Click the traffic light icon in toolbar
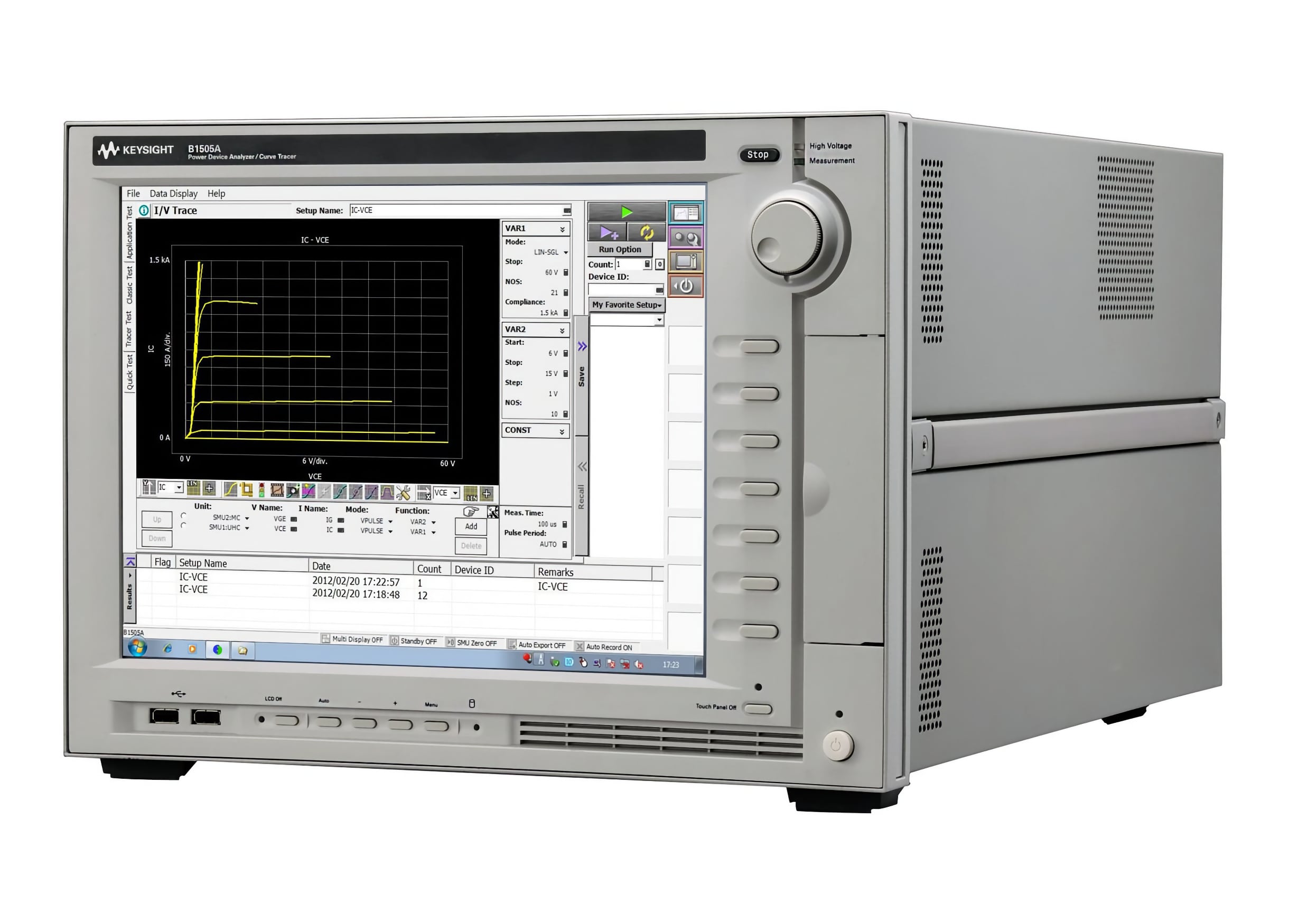The height and width of the screenshot is (924, 1289). coord(261,489)
